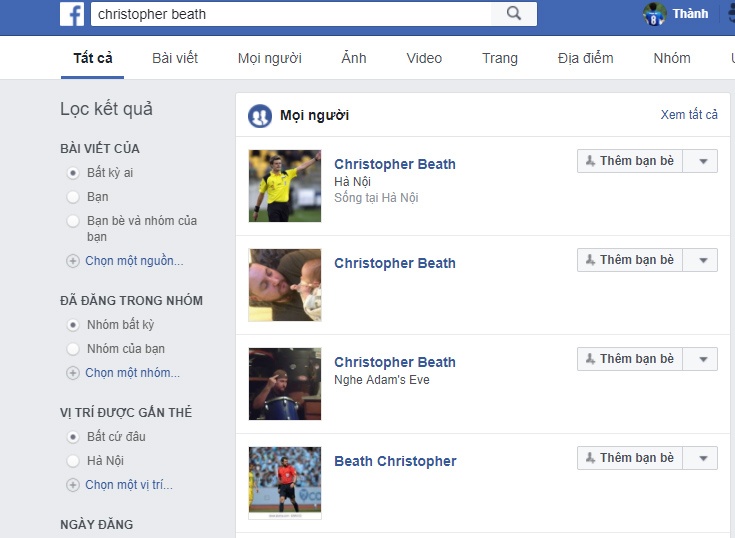The image size is (735, 538).
Task: Select Bạn radio option
Action: [x=73, y=197]
